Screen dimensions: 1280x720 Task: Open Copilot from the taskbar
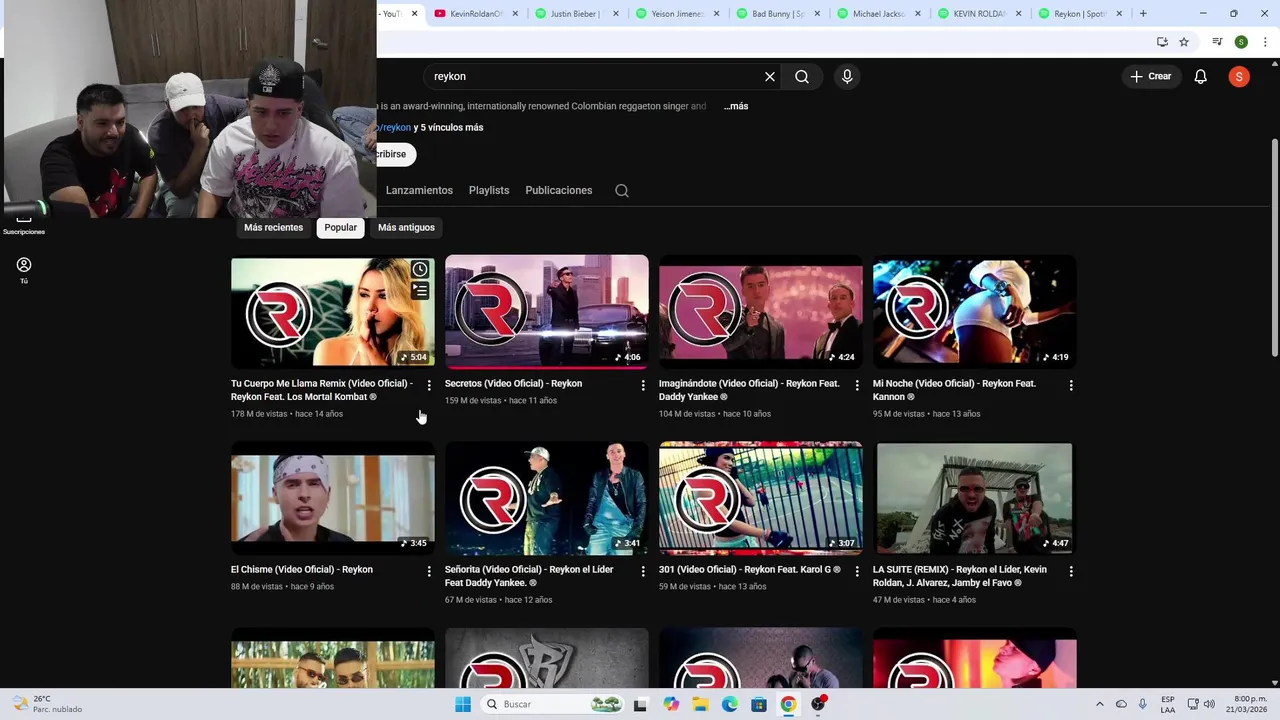click(x=671, y=704)
